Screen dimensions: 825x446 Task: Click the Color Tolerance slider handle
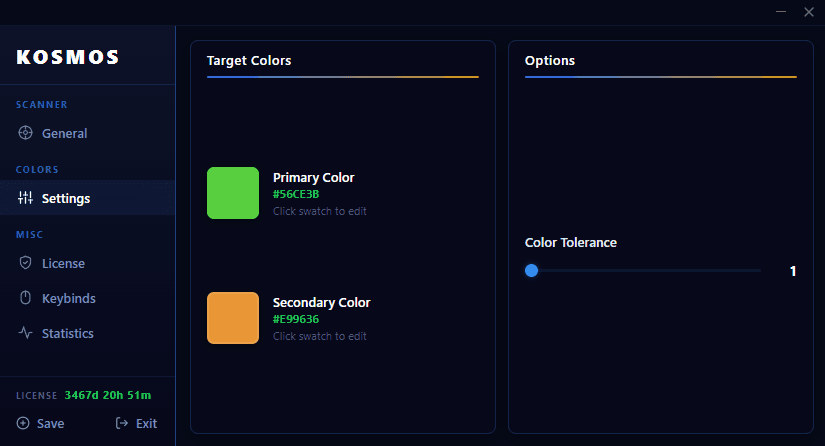point(532,270)
